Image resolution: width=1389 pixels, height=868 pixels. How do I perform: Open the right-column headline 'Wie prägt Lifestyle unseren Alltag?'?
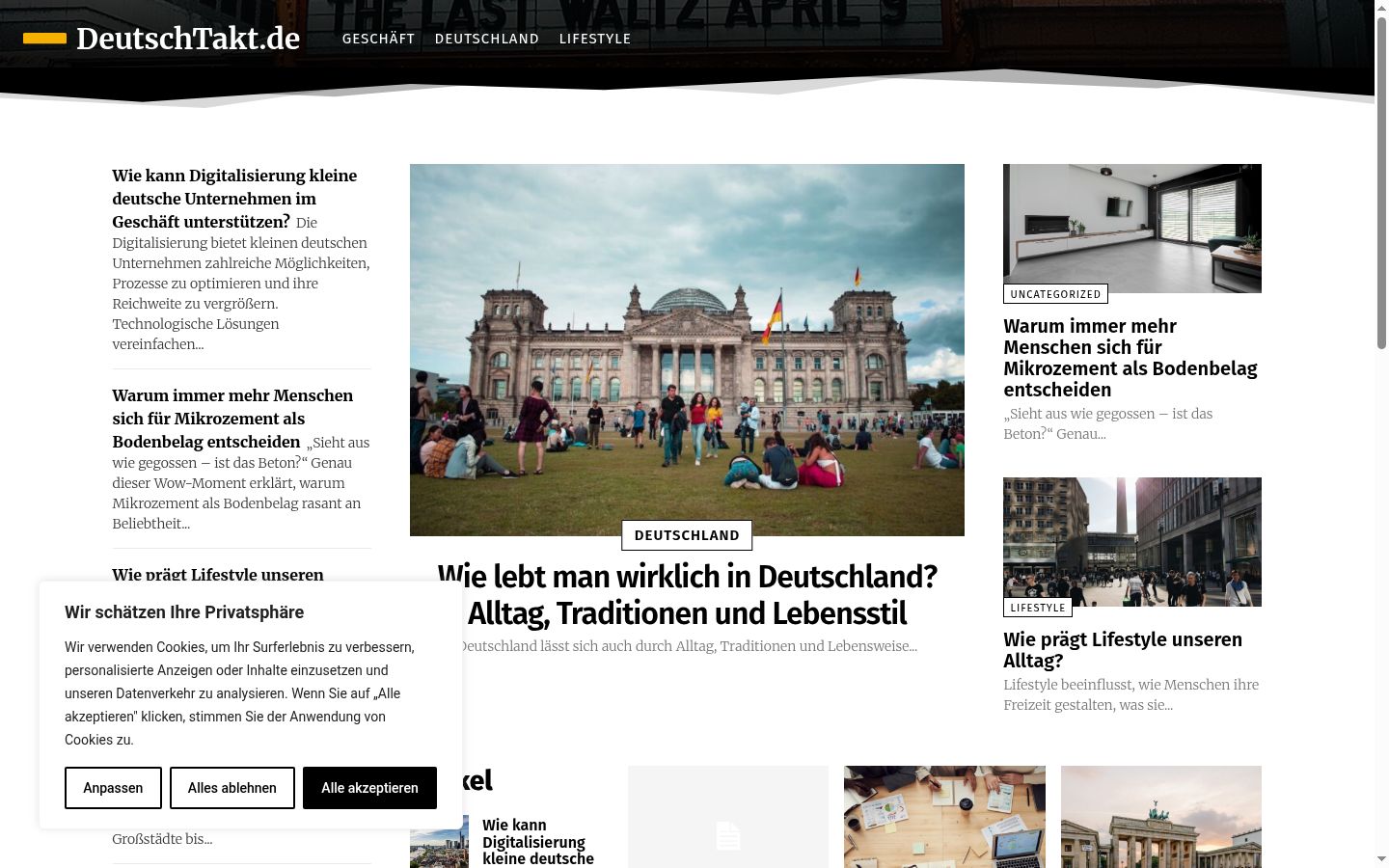click(1123, 650)
